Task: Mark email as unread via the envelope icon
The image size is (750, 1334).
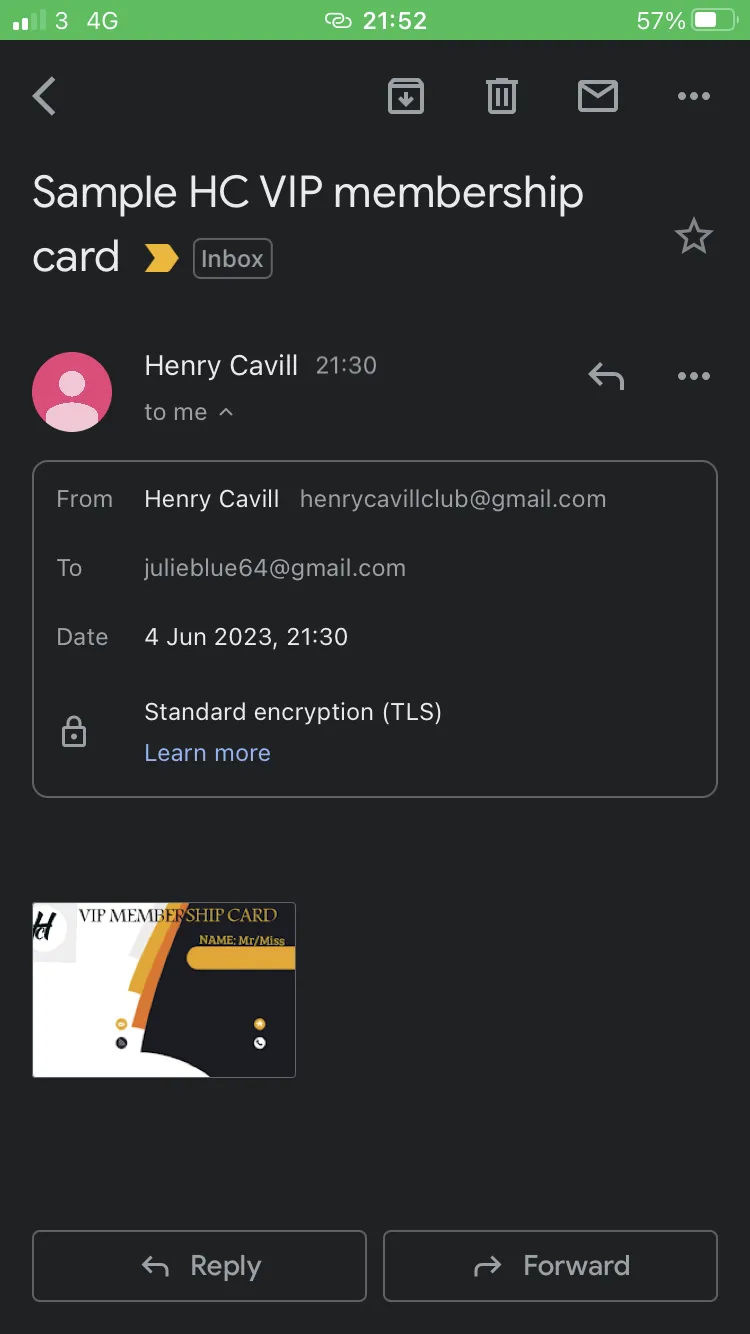Action: pyautogui.click(x=598, y=96)
